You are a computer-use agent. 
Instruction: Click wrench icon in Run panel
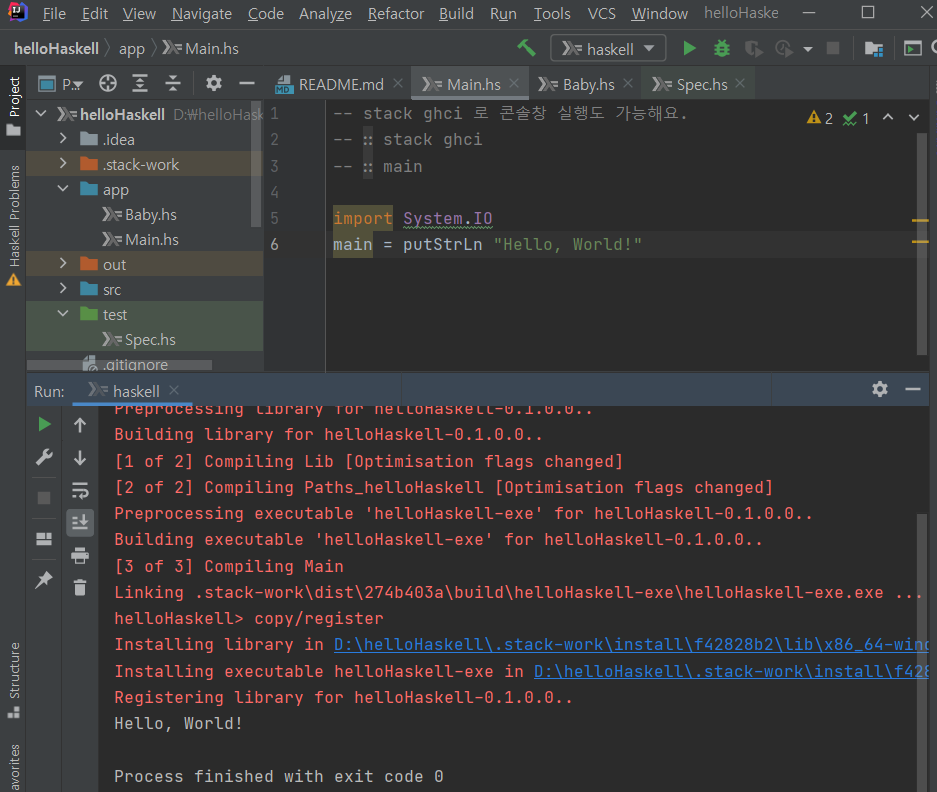click(x=44, y=458)
